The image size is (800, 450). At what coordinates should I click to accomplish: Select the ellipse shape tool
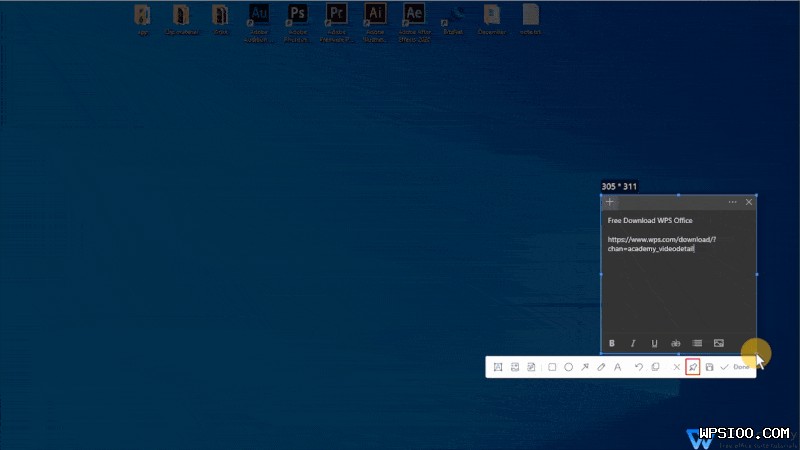(x=569, y=367)
